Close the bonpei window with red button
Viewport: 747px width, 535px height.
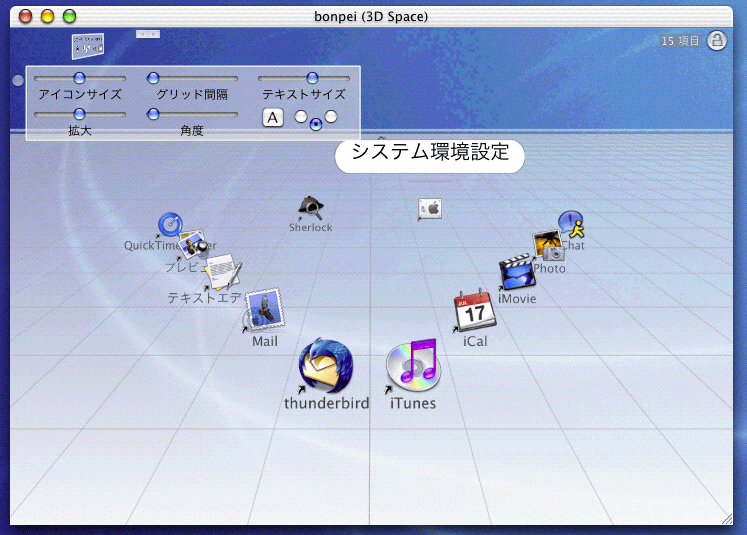point(25,16)
